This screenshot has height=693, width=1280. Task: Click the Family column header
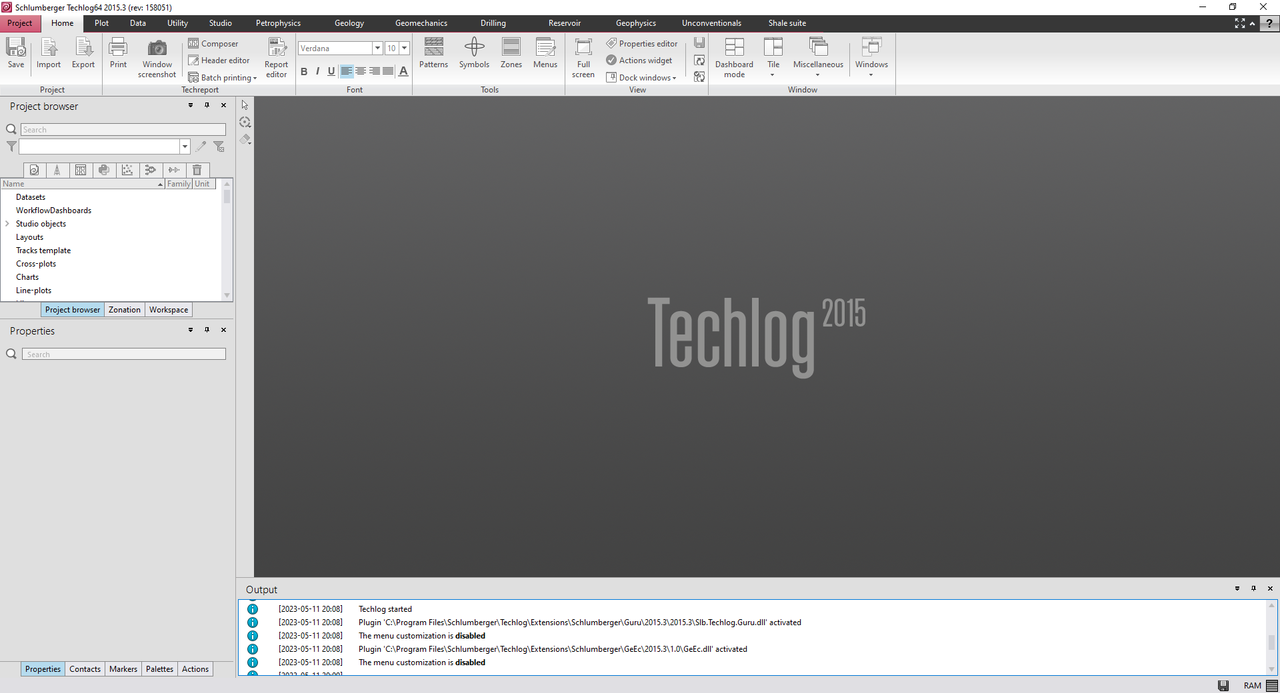click(178, 184)
